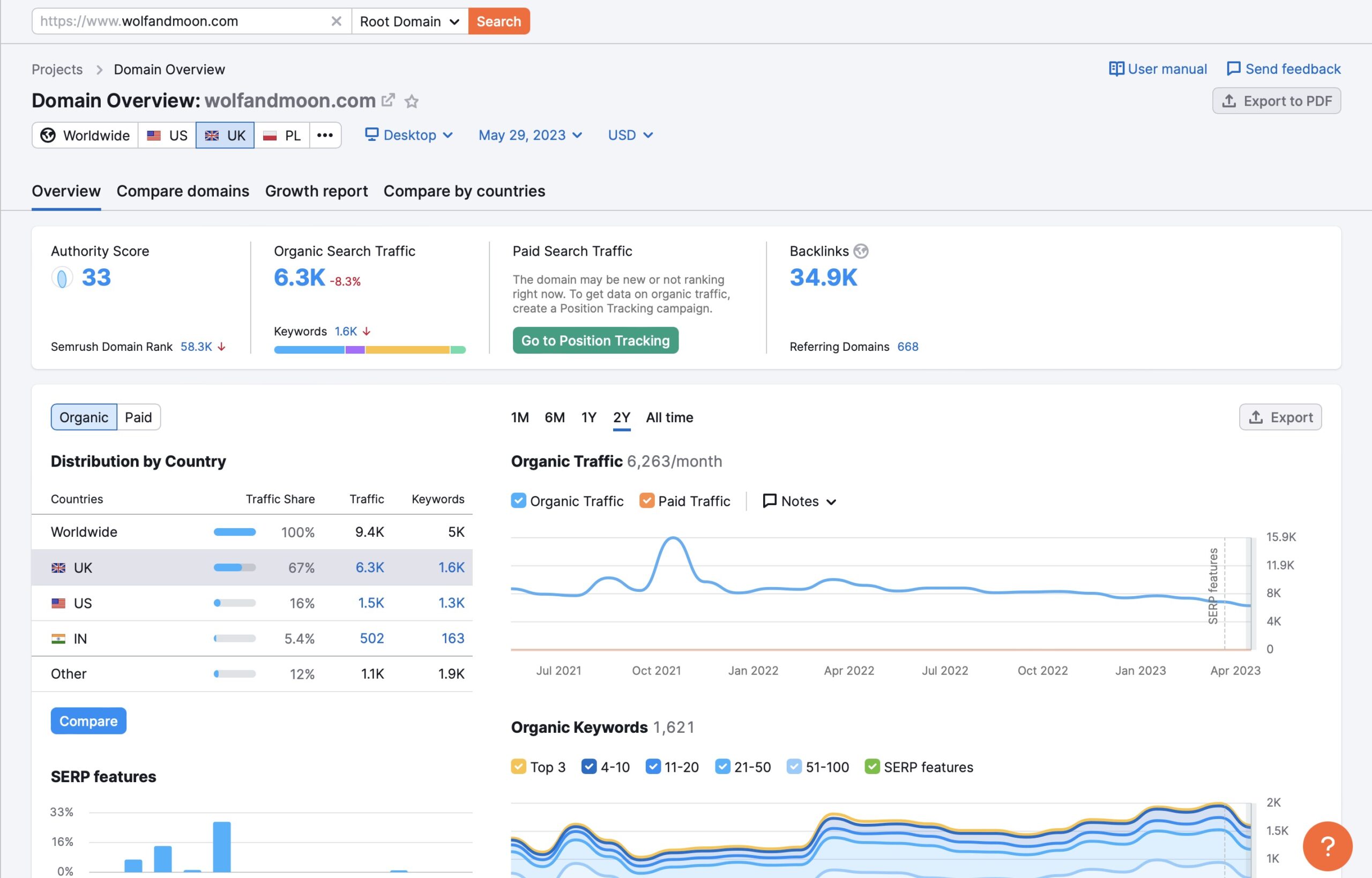1372x878 pixels.
Task: Click the keywords distribution color bar
Action: 369,349
